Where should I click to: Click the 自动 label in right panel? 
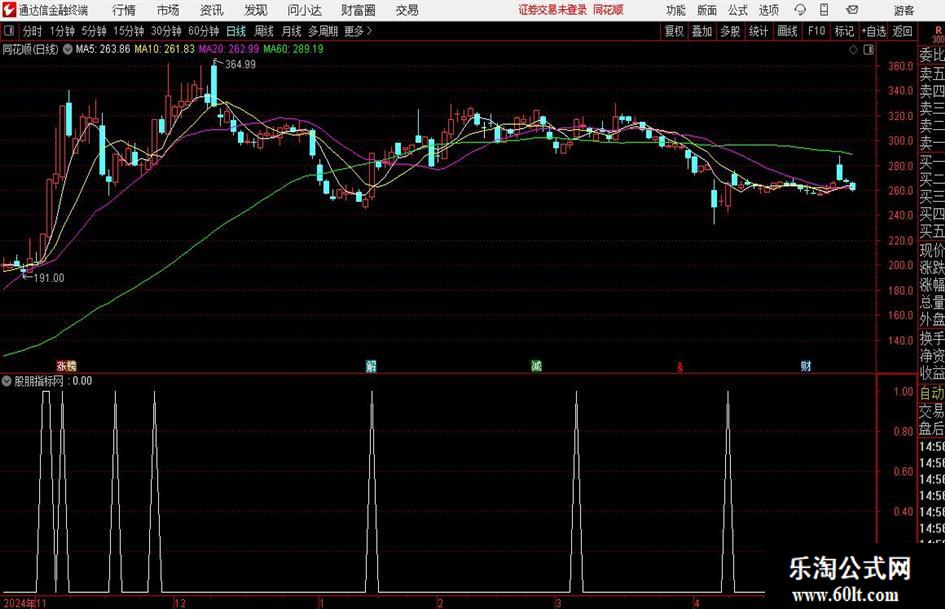tap(932, 393)
